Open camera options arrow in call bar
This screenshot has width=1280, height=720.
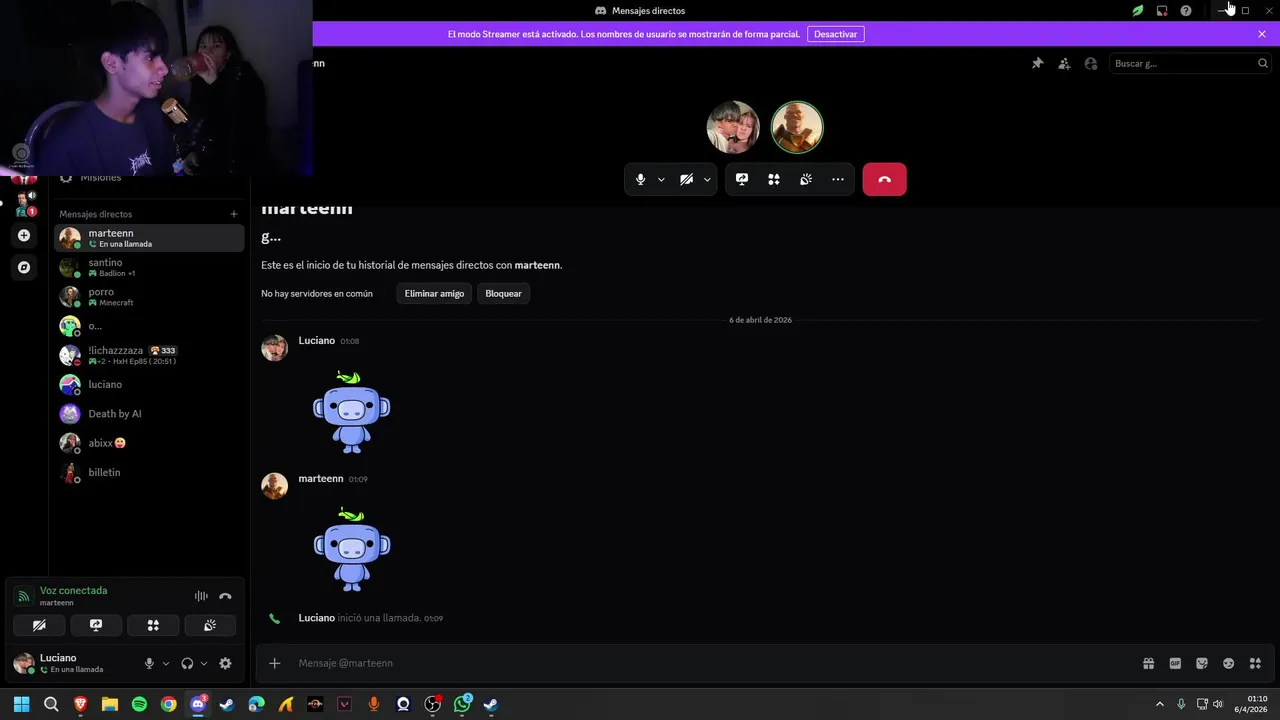[707, 180]
